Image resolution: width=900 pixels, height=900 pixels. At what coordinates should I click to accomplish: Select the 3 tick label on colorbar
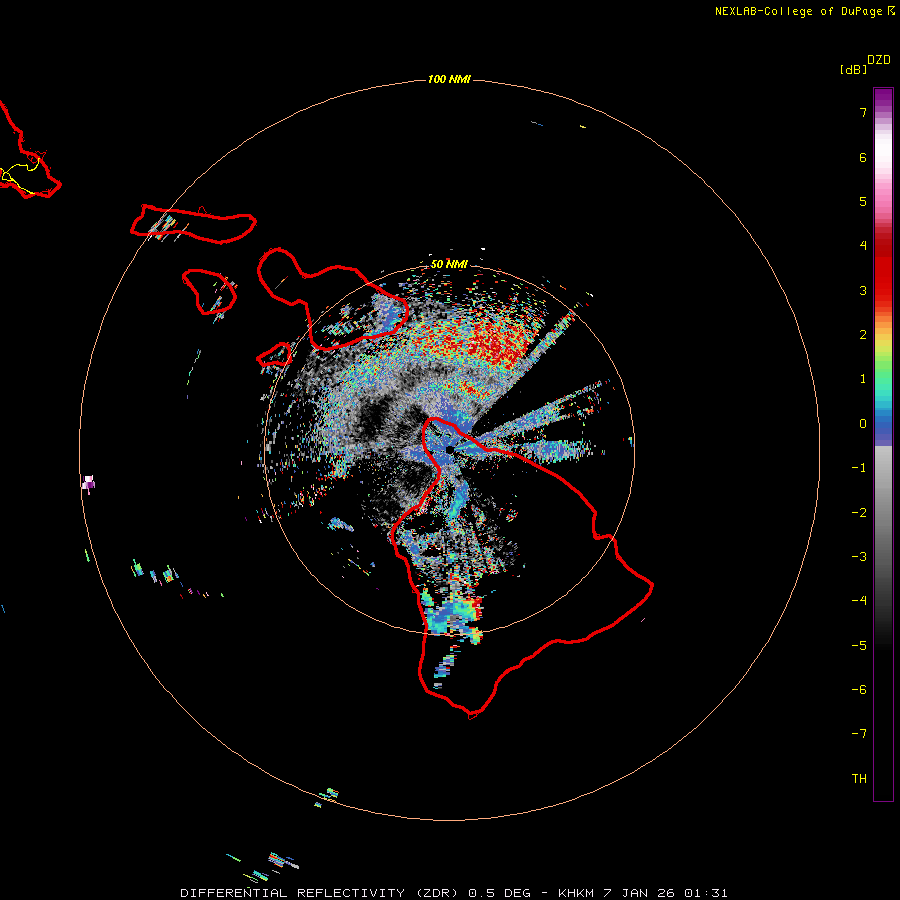(x=863, y=290)
